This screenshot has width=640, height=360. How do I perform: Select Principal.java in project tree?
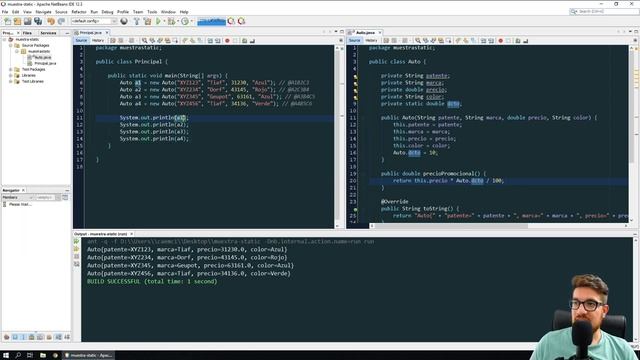(45, 63)
